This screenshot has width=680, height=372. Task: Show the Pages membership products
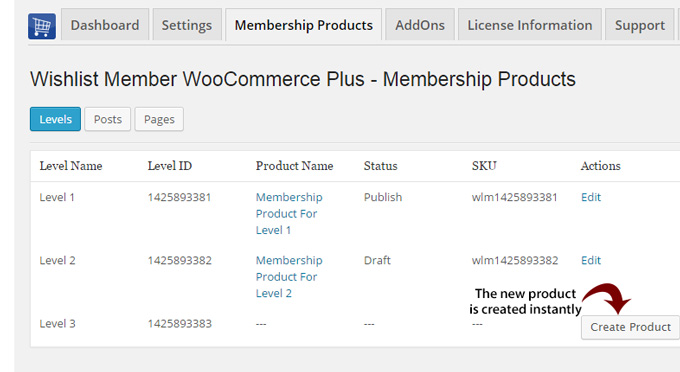[159, 119]
